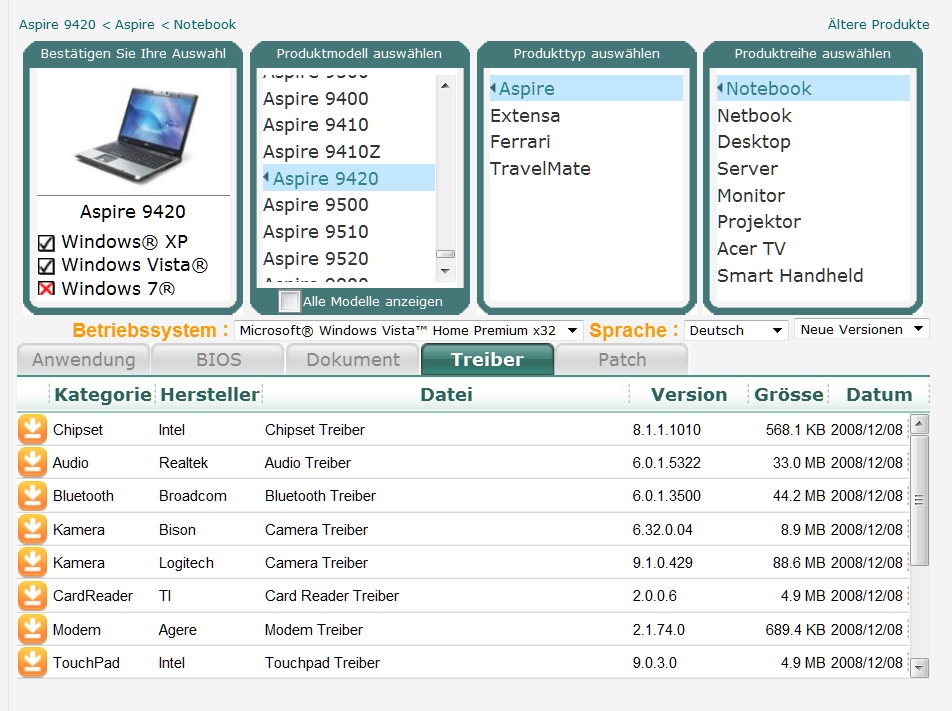952x711 pixels.
Task: Download the Broadcom Bluetooth Treiber
Action: [32, 496]
